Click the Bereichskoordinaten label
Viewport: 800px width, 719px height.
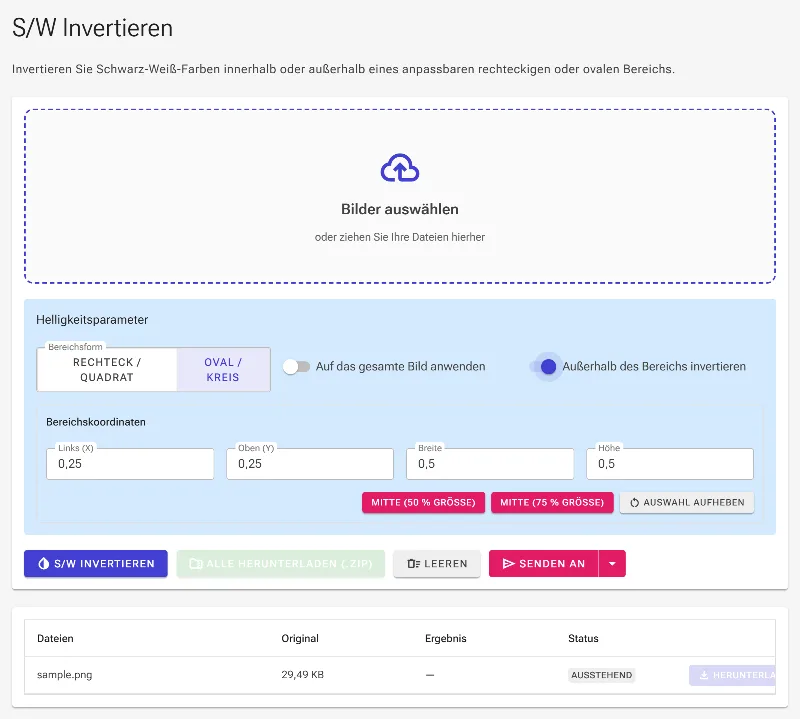(96, 422)
